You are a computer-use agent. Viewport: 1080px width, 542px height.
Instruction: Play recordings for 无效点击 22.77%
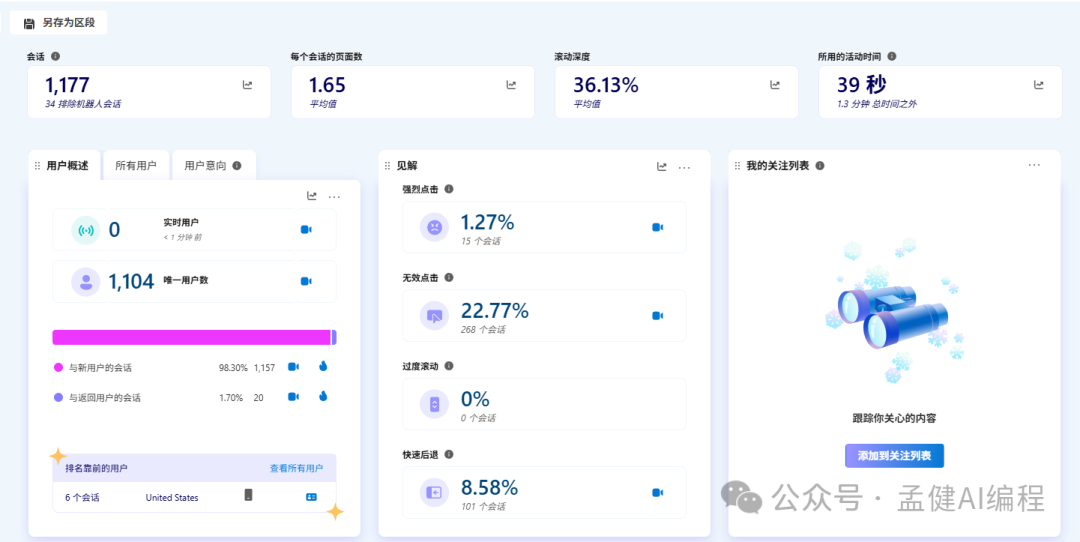[x=658, y=315]
